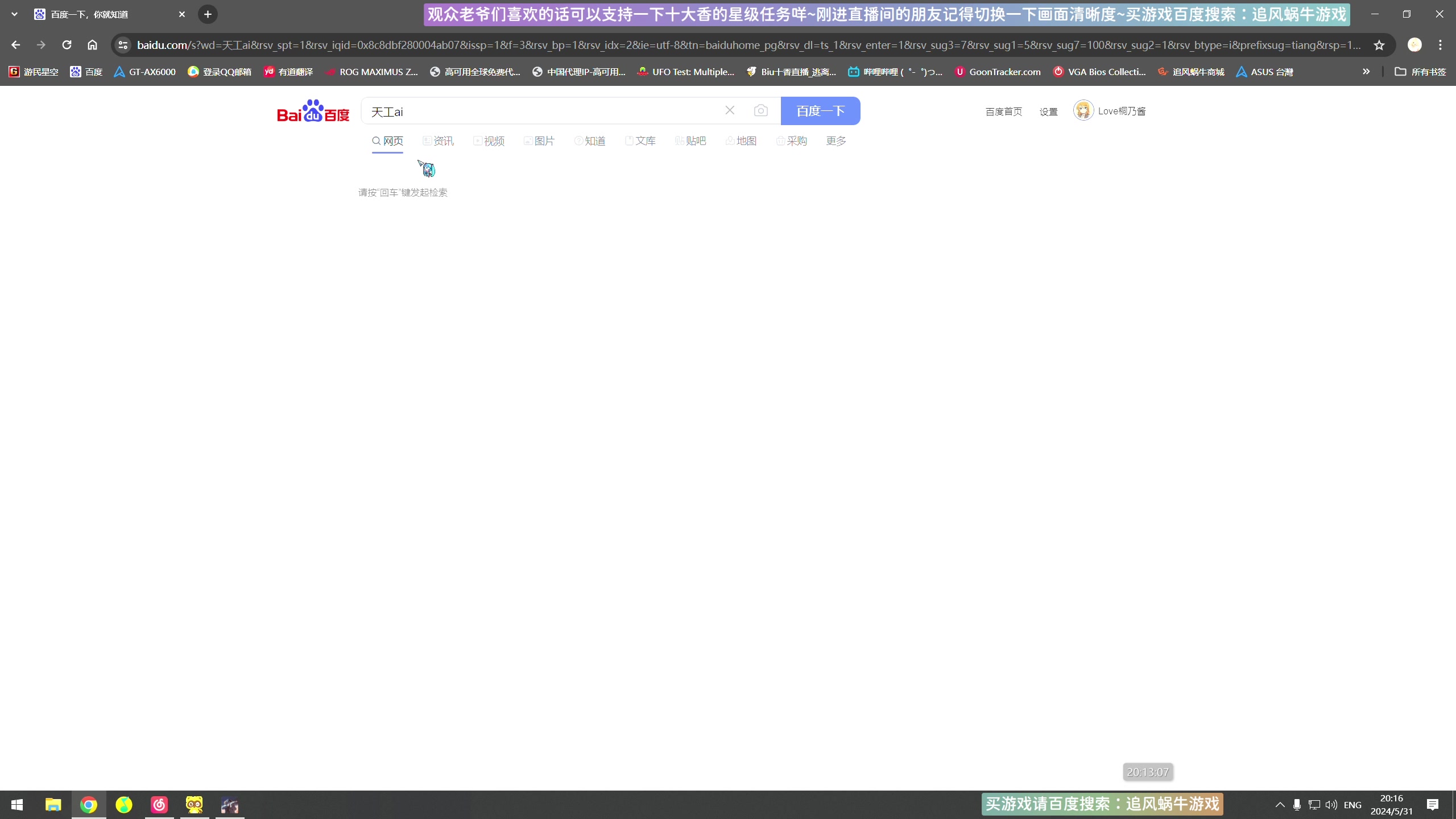
Task: View site information icon in address bar
Action: click(x=123, y=45)
